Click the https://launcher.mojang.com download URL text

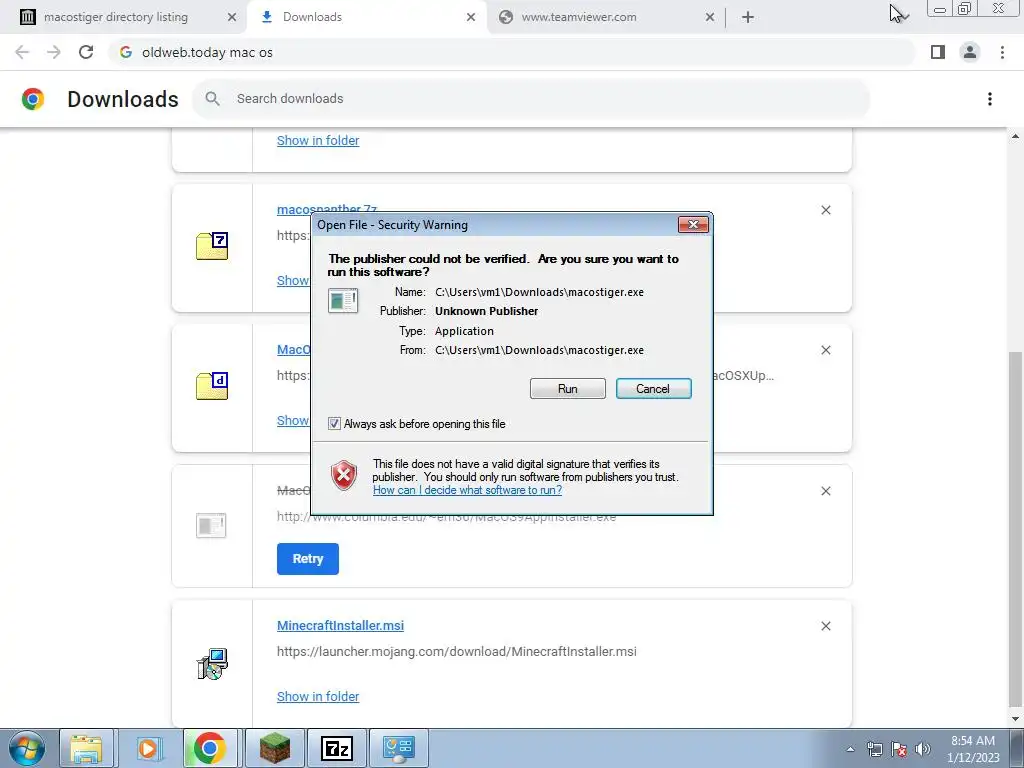click(x=456, y=652)
